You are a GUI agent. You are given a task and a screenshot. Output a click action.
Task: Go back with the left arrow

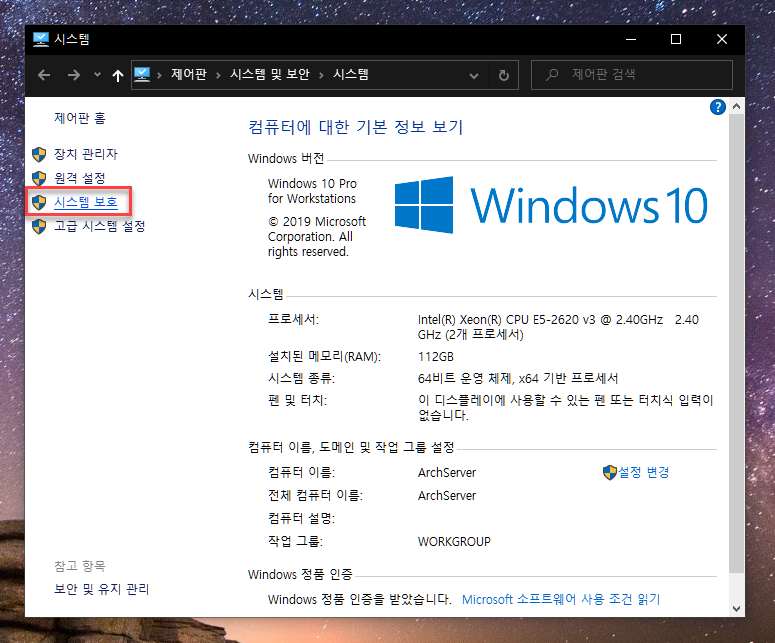[x=44, y=75]
